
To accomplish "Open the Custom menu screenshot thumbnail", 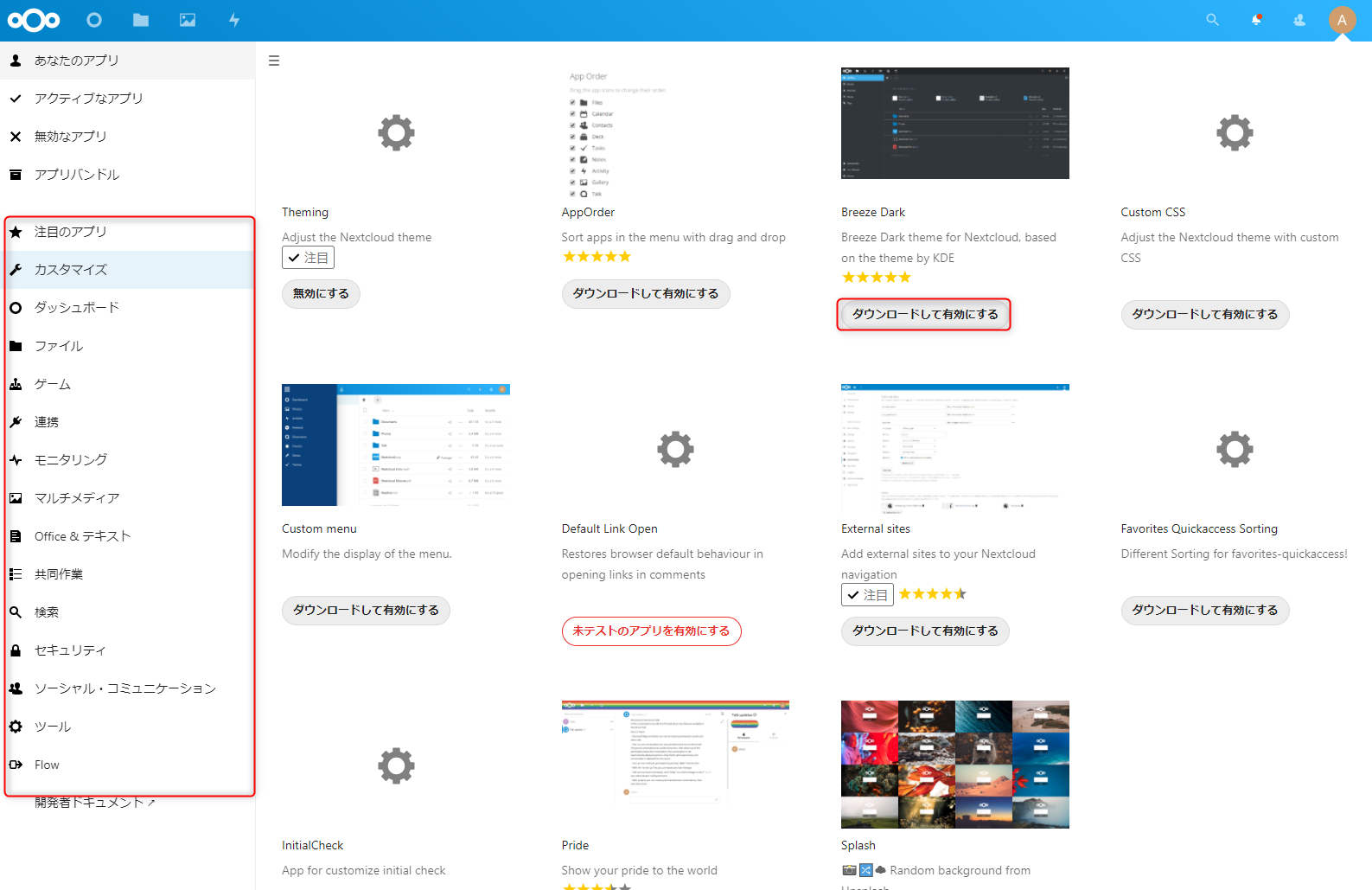I will 396,445.
